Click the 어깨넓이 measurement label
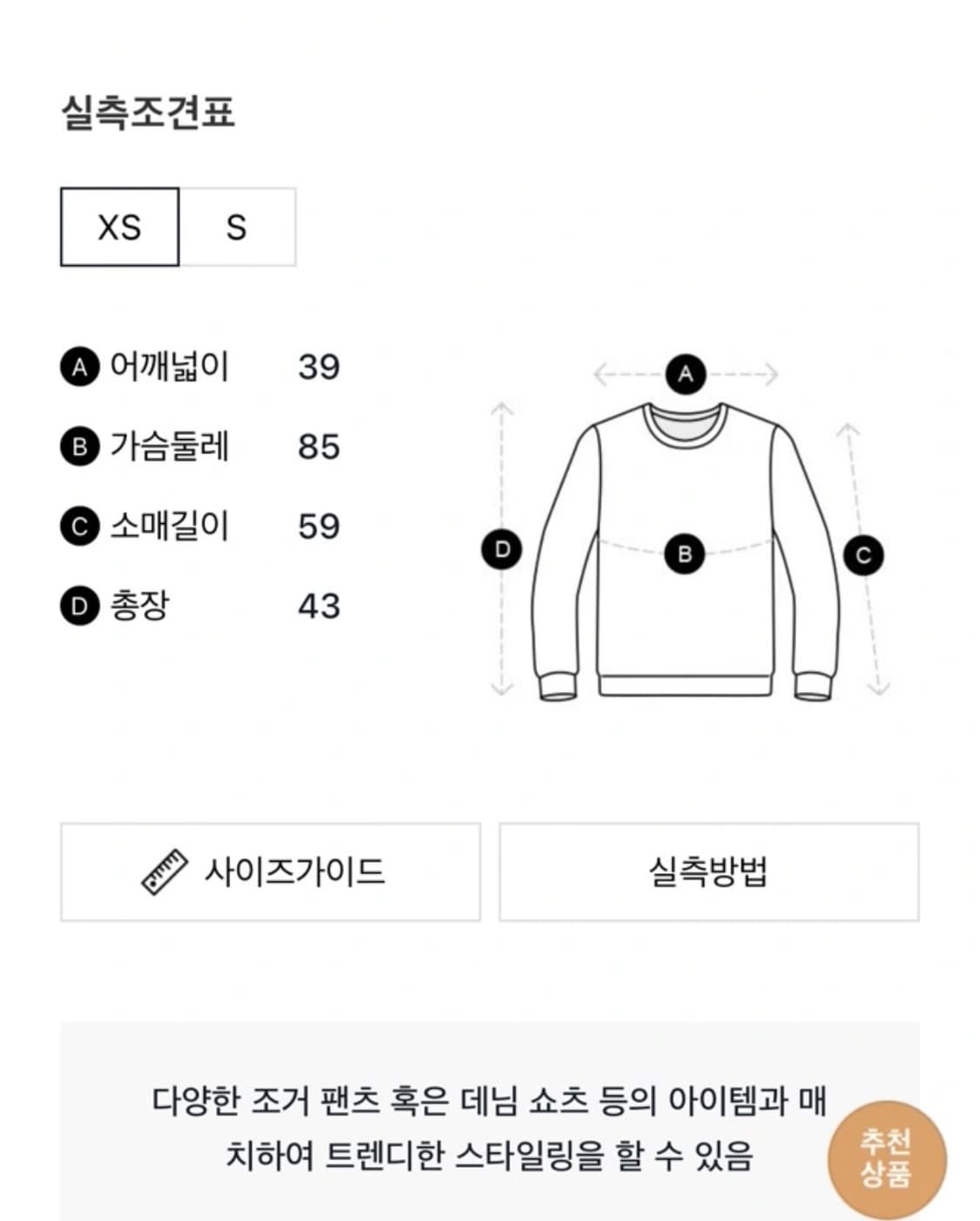The height and width of the screenshot is (1221, 980). [x=170, y=369]
